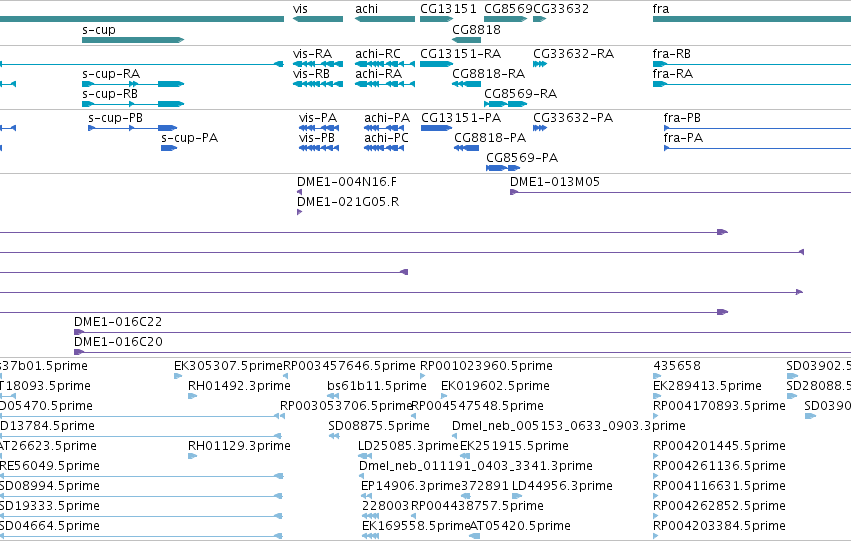Click the CG8818 gene label
The image size is (851, 541).
(477, 29)
